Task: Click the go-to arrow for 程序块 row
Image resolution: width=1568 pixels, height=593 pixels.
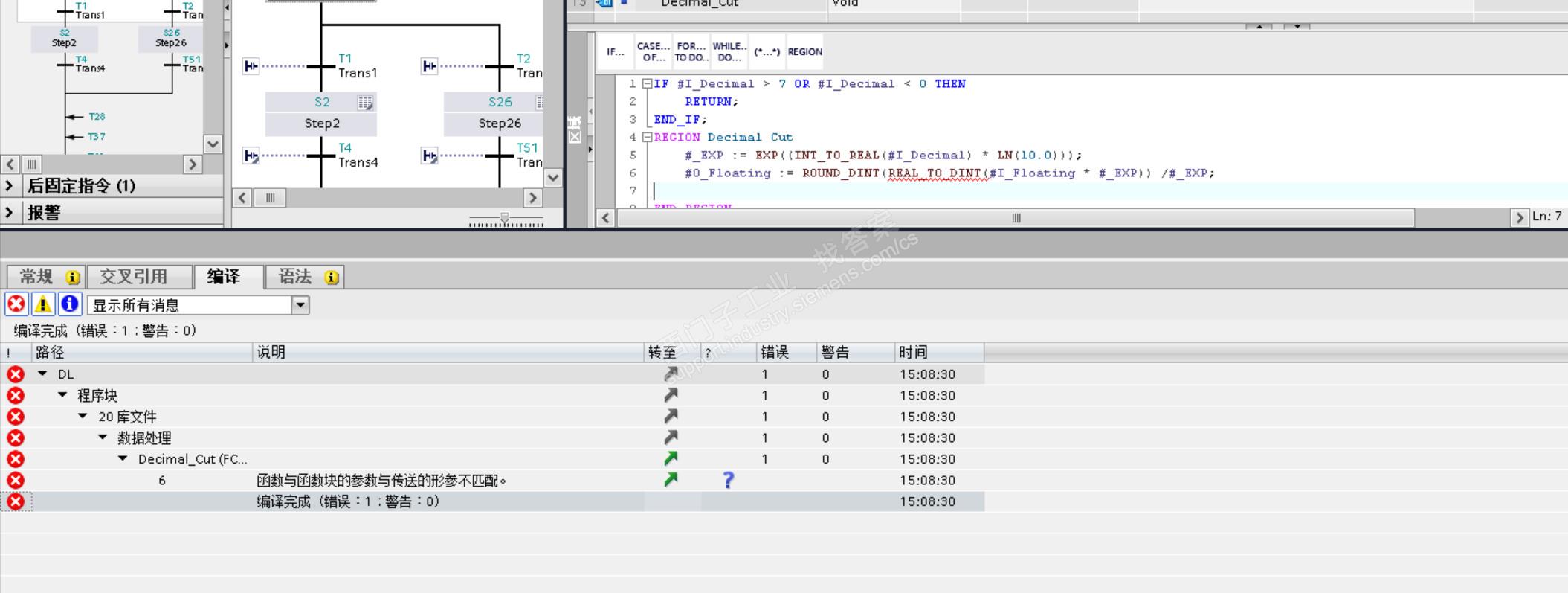Action: tap(671, 395)
